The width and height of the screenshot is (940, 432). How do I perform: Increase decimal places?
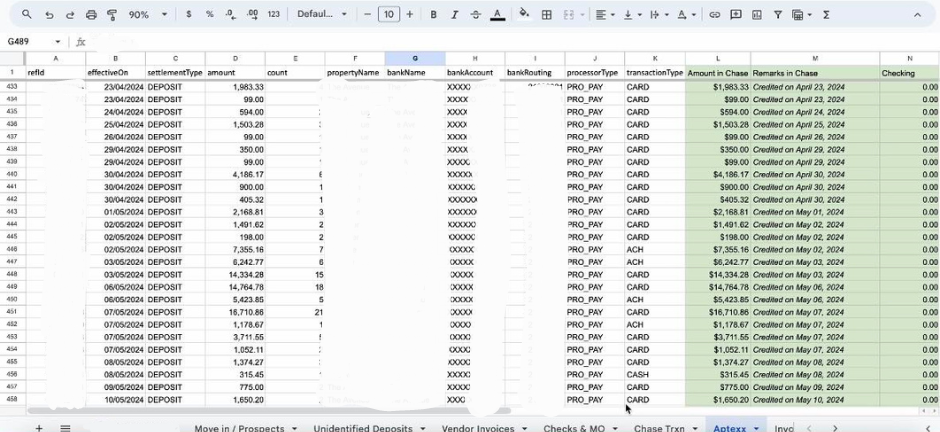point(252,14)
